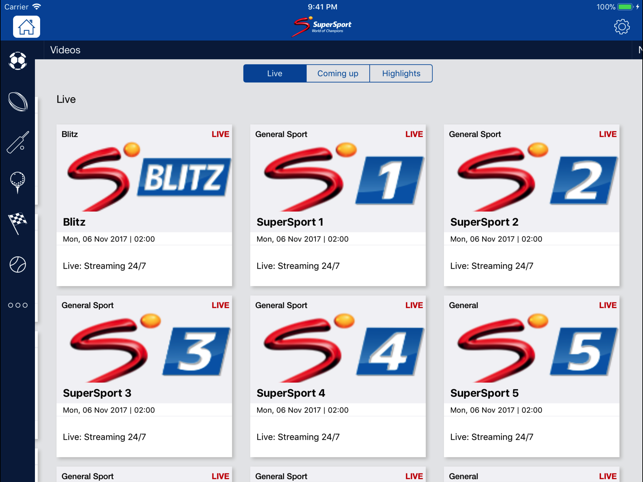Click 'General Sport' label on SuperSport 2 card
Viewport: 643px width, 482px height.
(474, 134)
